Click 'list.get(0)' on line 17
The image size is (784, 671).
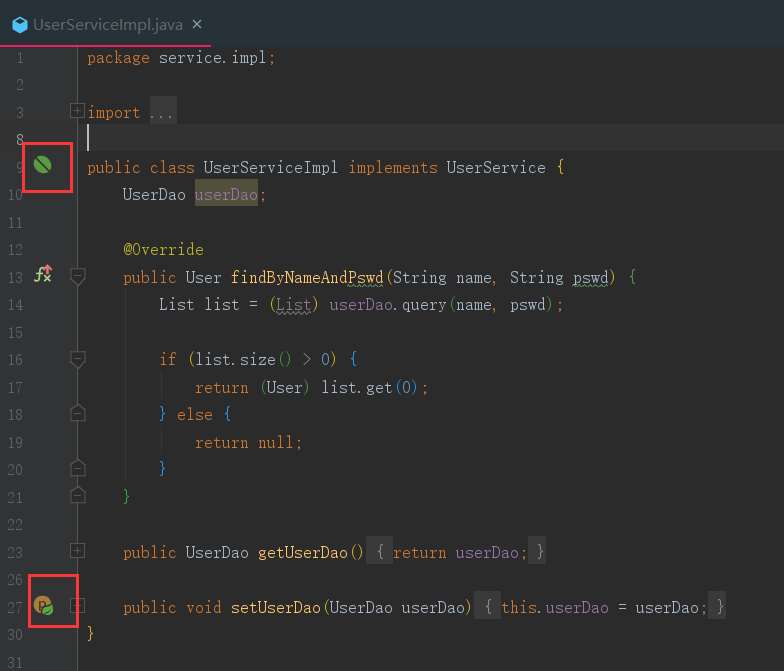pos(369,387)
